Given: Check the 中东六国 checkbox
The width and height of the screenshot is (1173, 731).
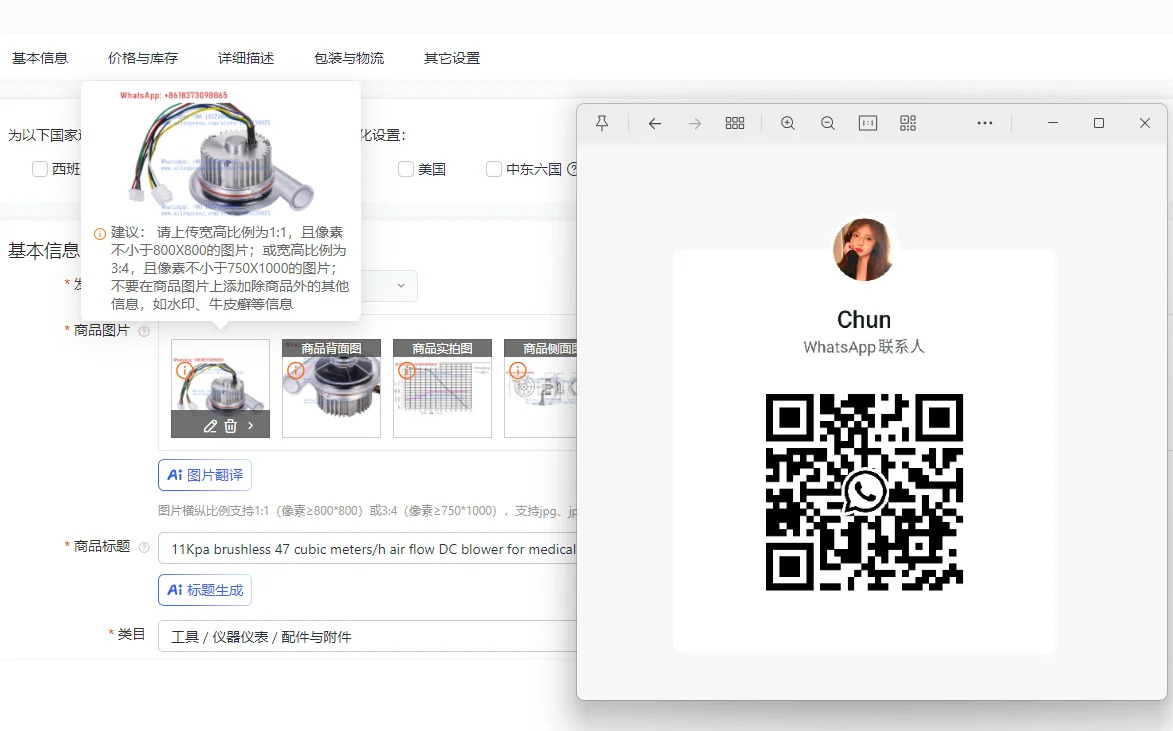Looking at the screenshot, I should point(494,169).
